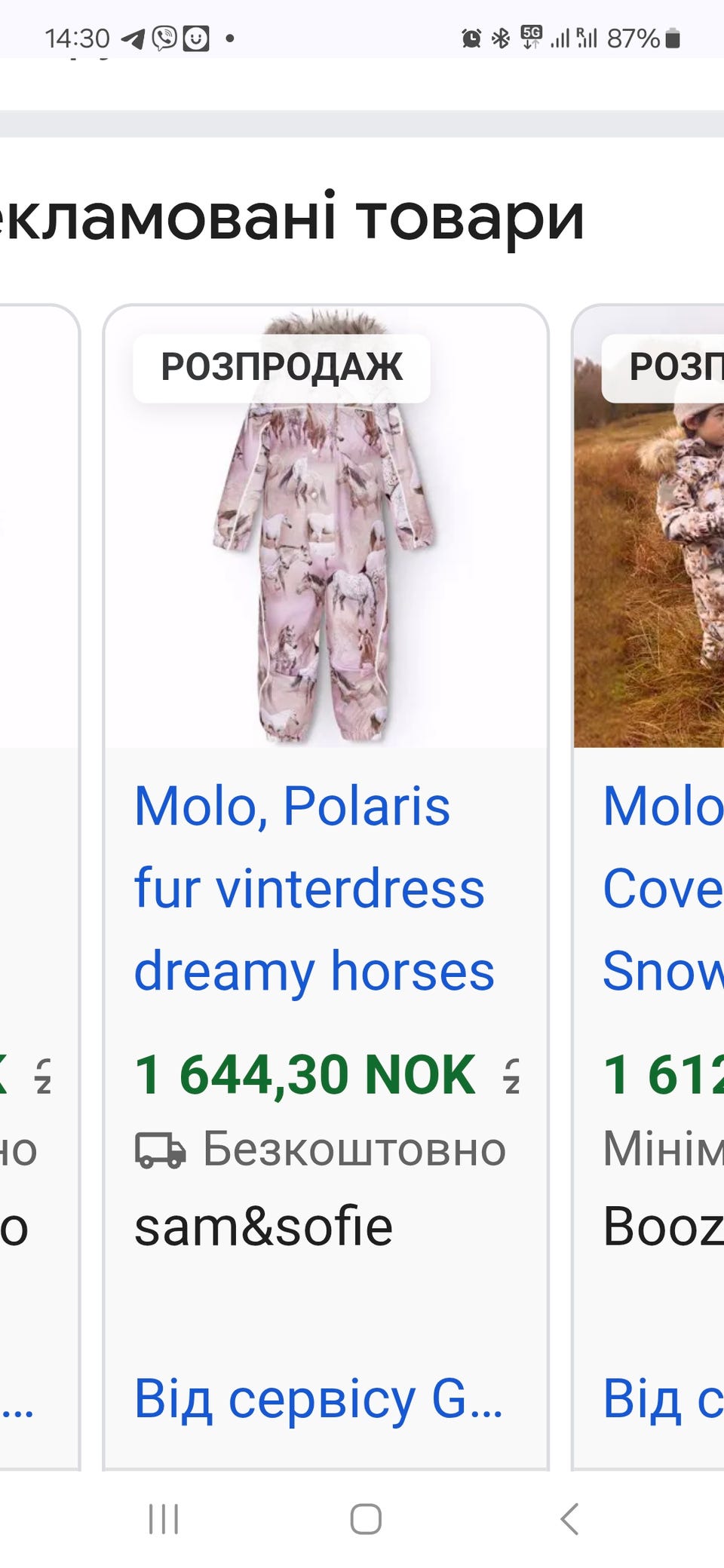Open the partially visible Molo Cove Snow product link

click(663, 889)
